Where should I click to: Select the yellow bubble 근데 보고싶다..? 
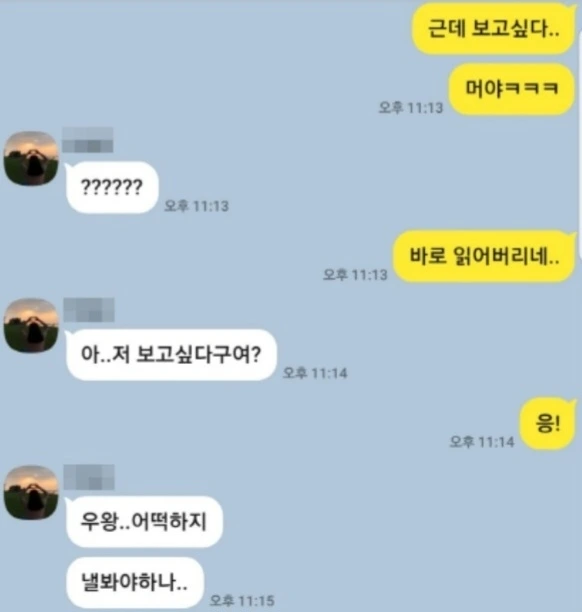point(494,28)
